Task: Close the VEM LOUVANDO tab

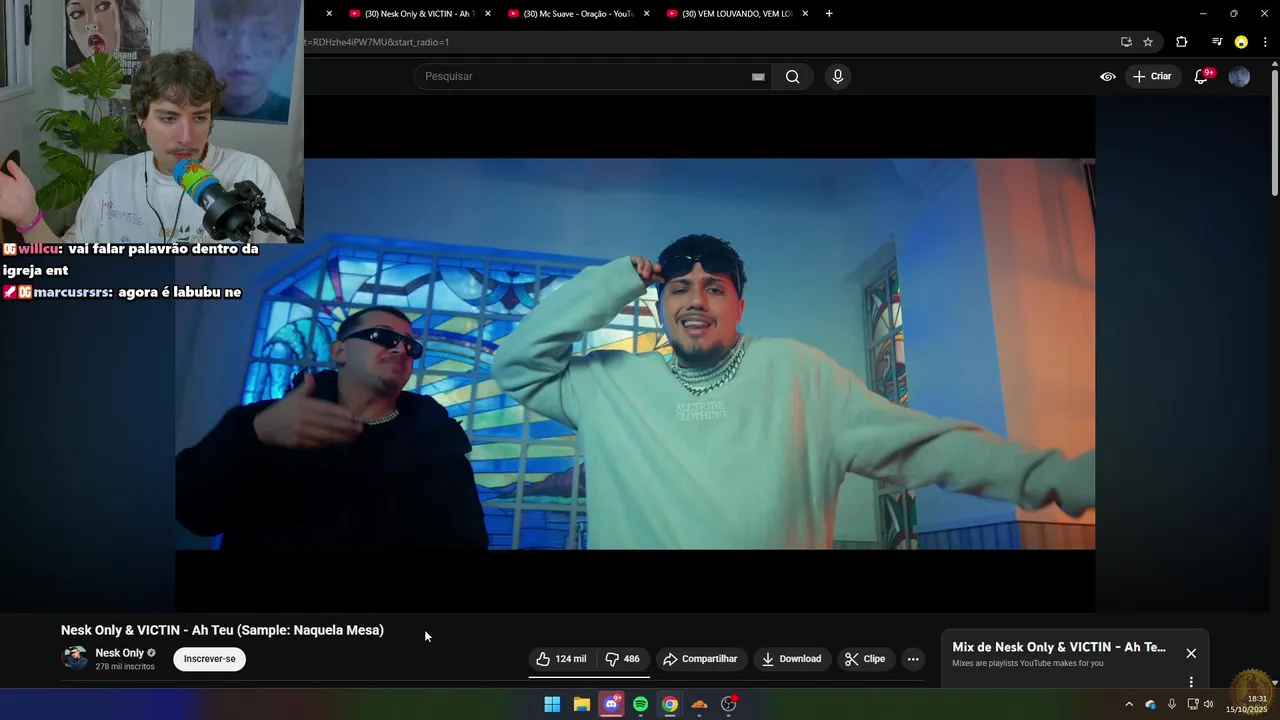Action: coord(805,14)
